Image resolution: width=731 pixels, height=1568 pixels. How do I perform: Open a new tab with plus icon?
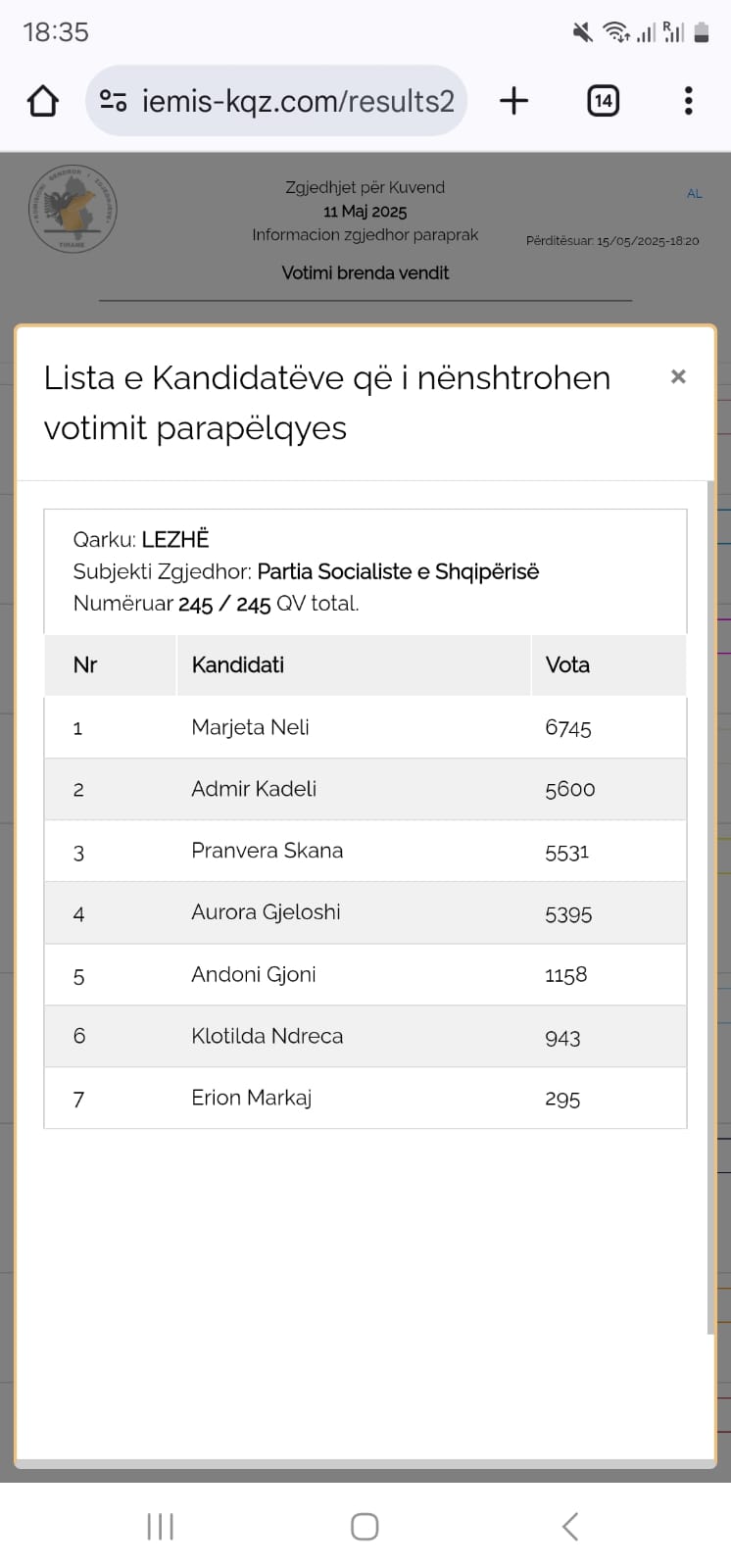[513, 101]
